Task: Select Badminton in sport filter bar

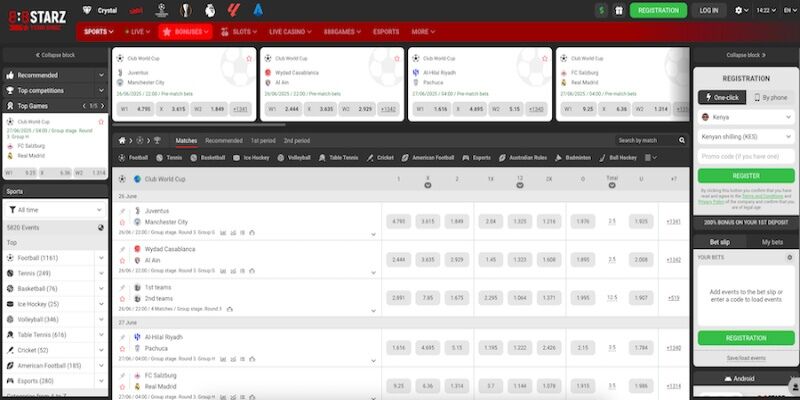Action: coord(573,158)
